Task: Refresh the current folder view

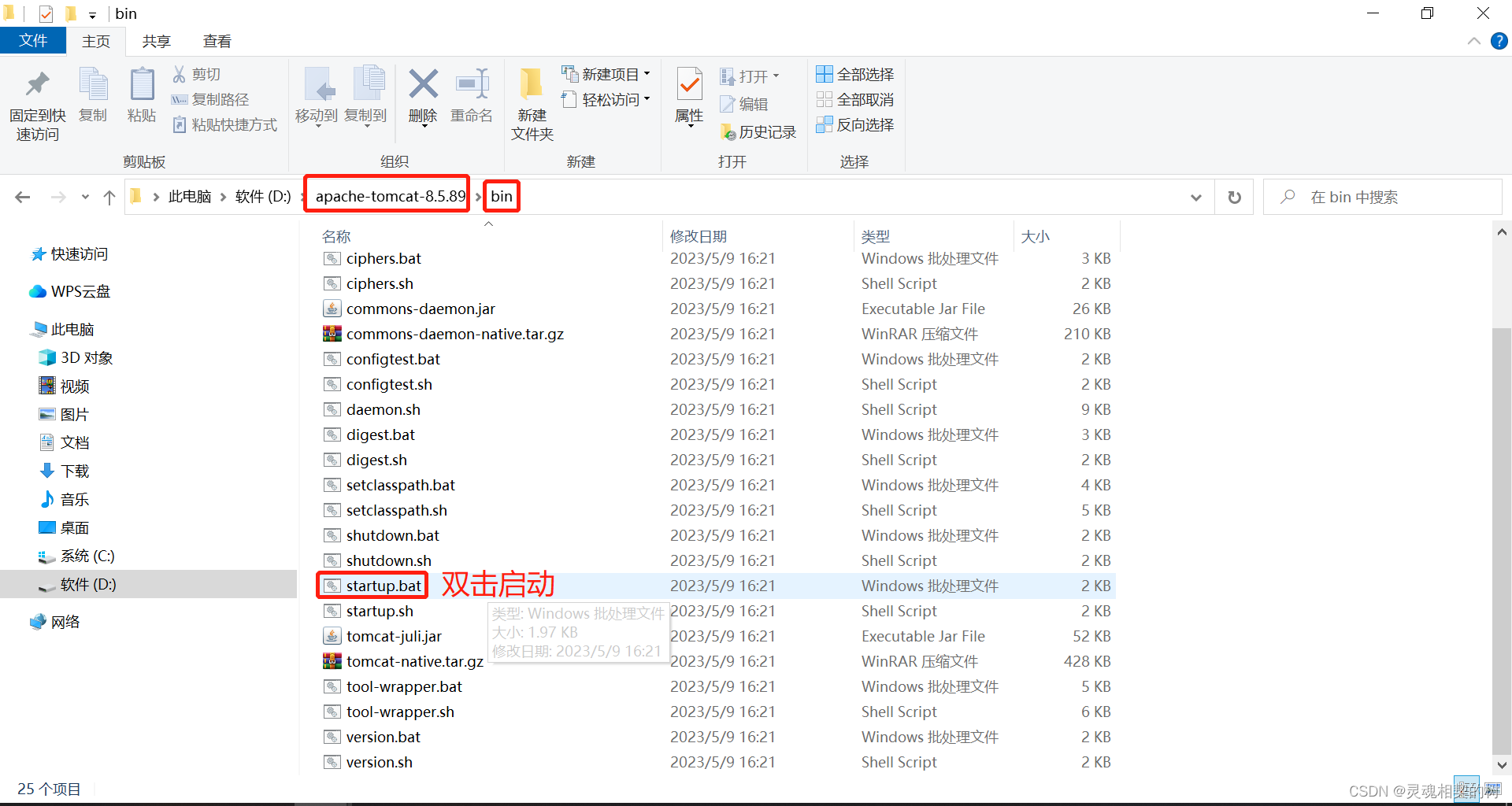Action: [x=1235, y=197]
